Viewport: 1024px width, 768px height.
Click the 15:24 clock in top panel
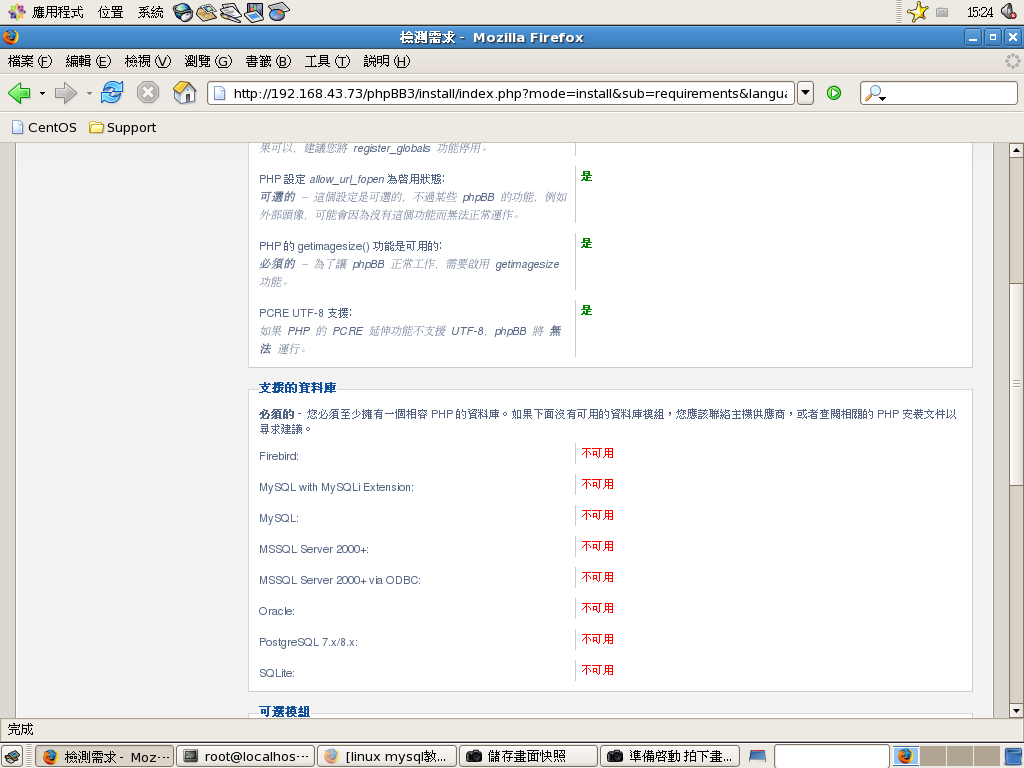click(x=980, y=12)
